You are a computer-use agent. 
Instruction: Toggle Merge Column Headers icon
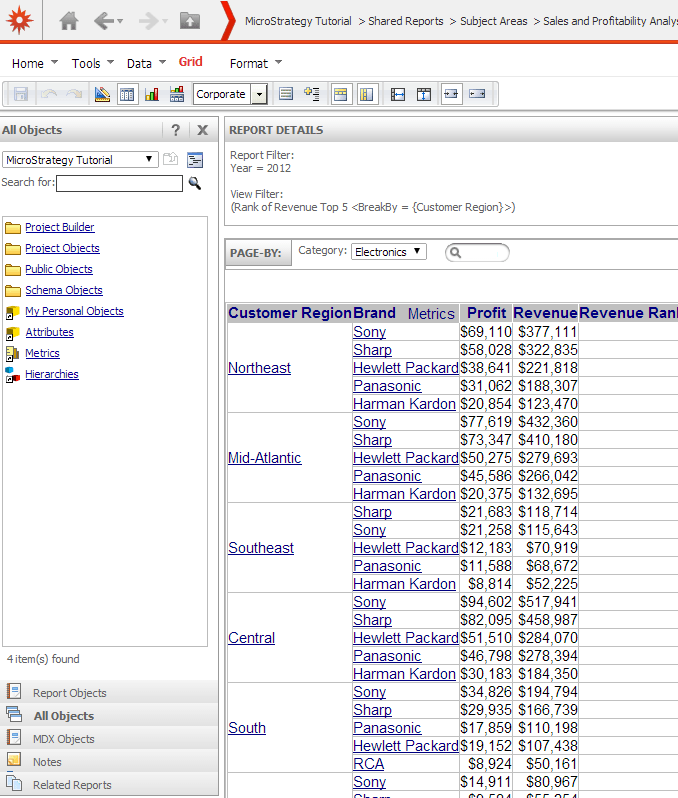pos(341,94)
